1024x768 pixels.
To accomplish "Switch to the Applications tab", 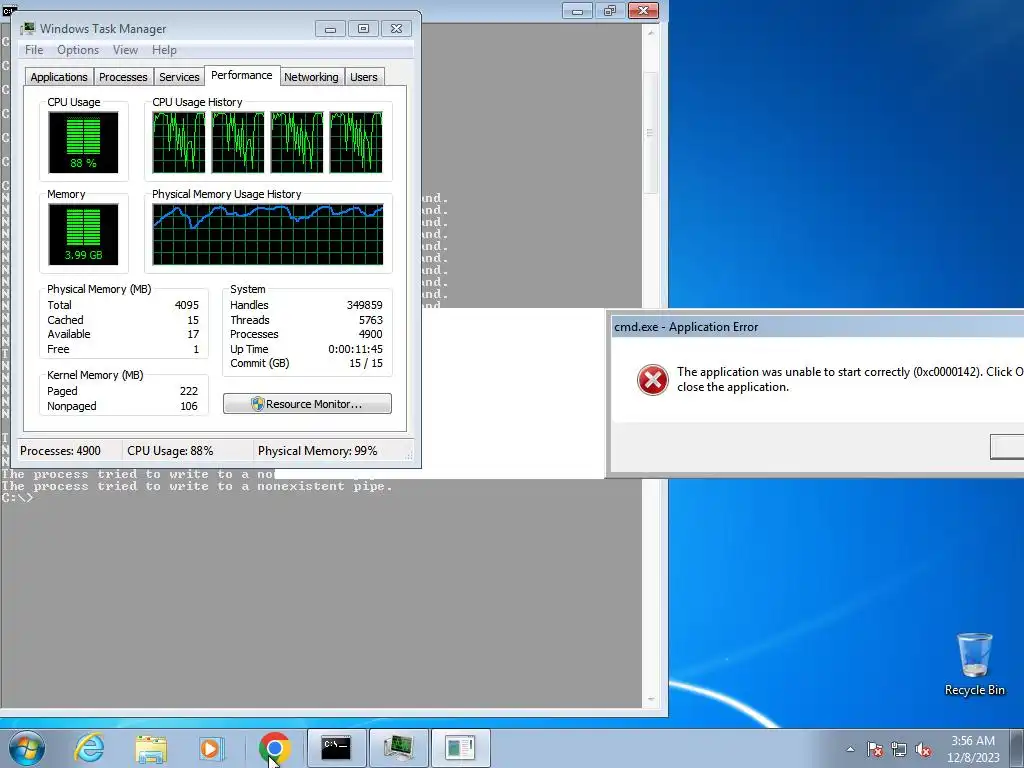I will pyautogui.click(x=59, y=77).
